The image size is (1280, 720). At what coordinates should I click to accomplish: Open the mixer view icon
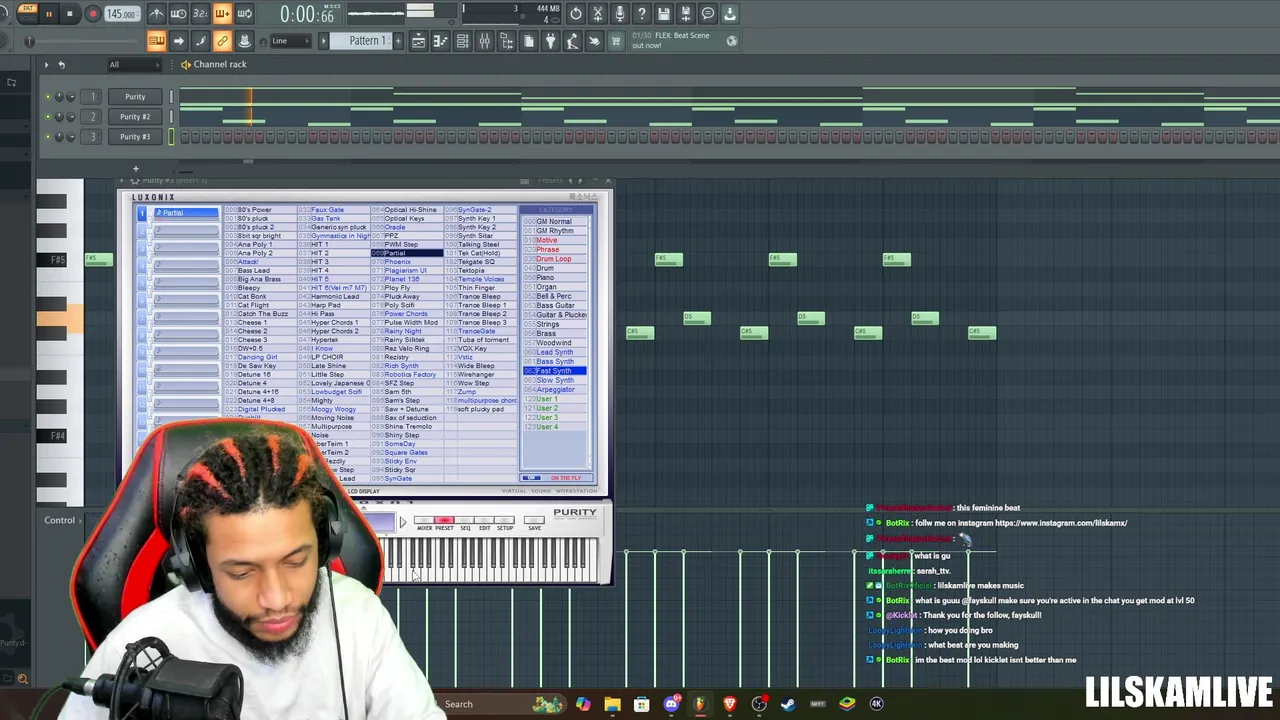click(x=484, y=41)
